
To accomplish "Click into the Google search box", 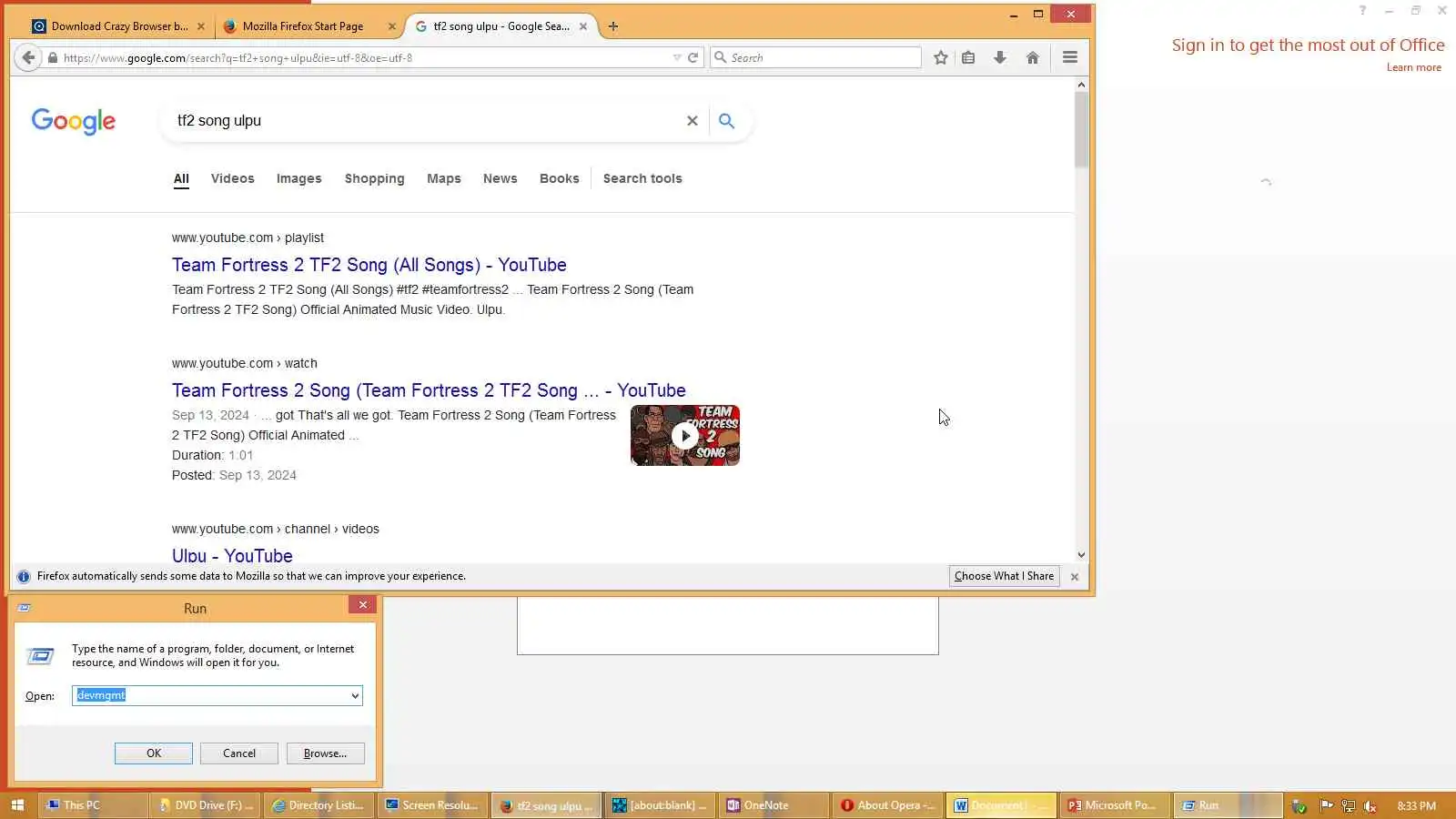I will pos(428,121).
